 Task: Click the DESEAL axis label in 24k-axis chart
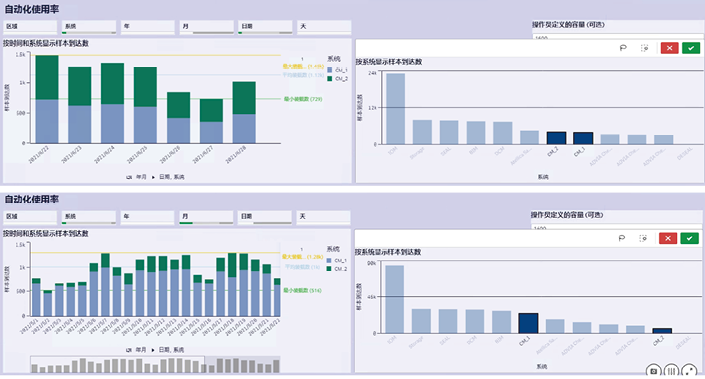point(685,154)
